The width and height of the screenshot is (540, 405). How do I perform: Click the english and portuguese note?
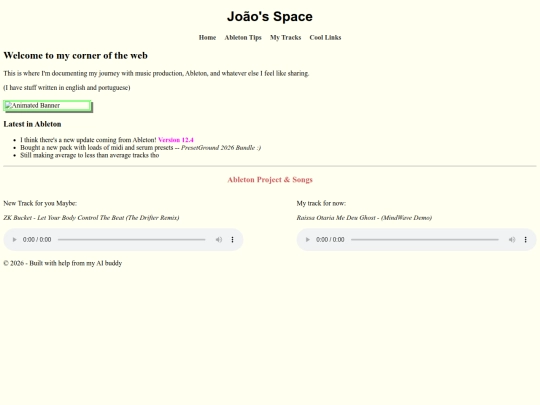[x=67, y=88]
